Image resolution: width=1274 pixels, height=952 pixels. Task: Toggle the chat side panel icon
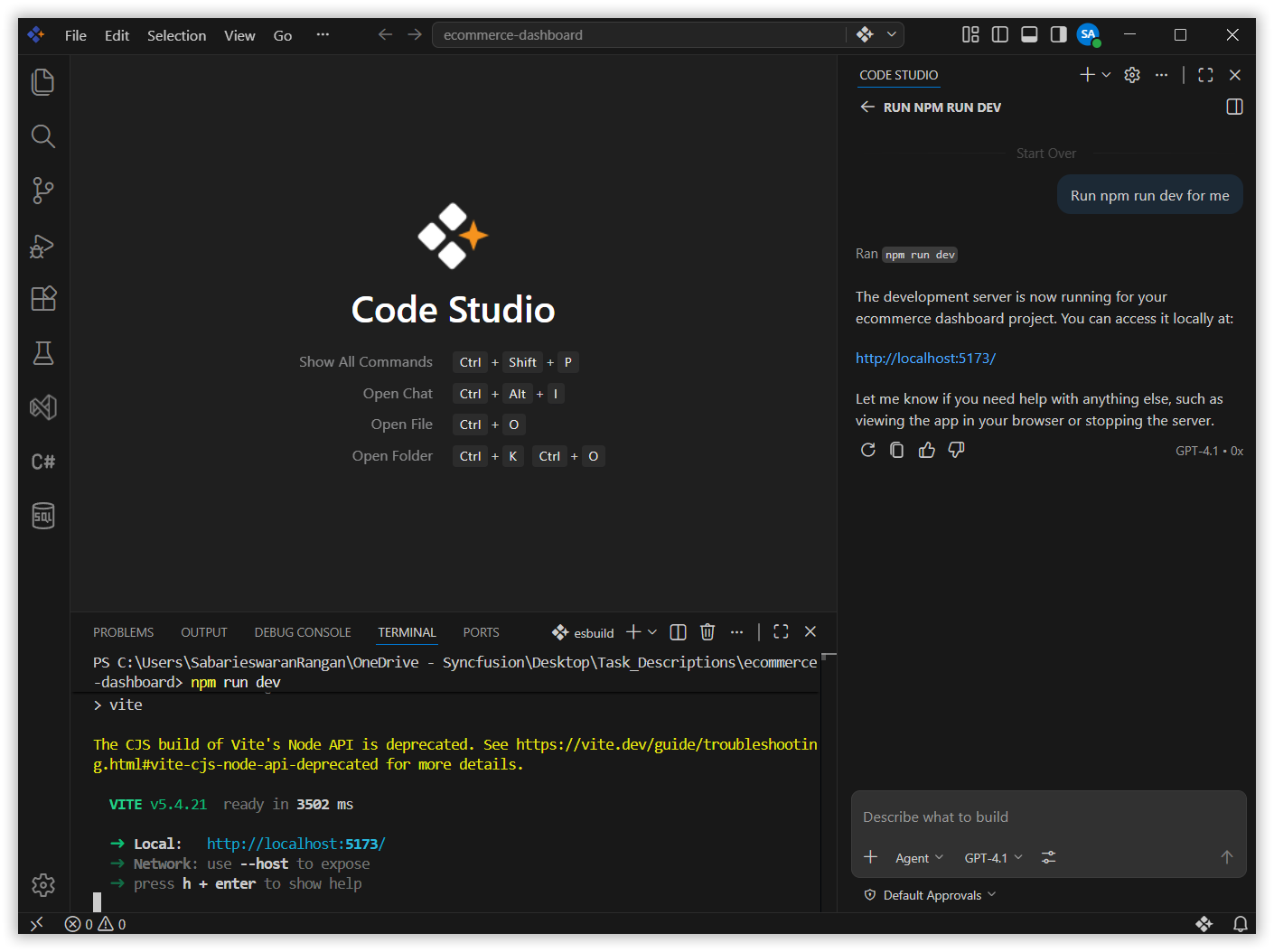pyautogui.click(x=1234, y=107)
